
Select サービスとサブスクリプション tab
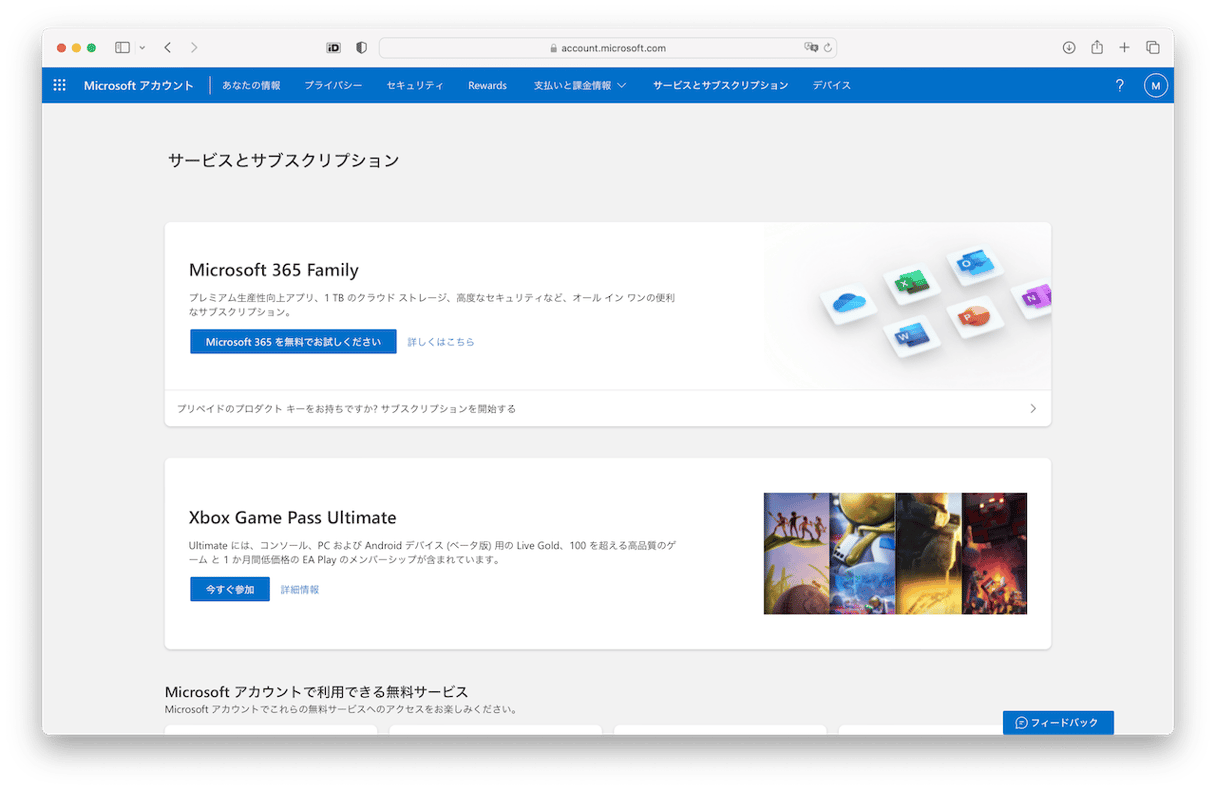pos(720,86)
